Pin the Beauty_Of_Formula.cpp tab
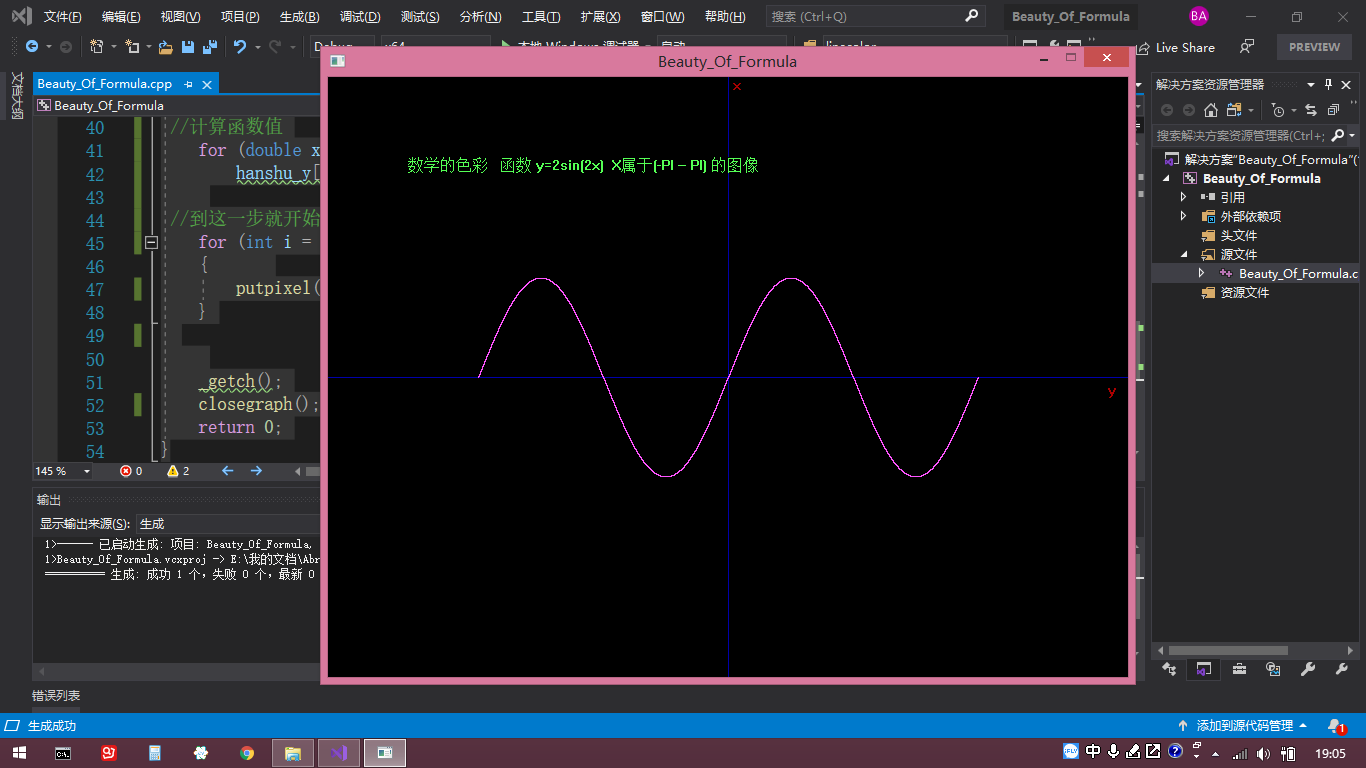This screenshot has height=768, width=1366. pyautogui.click(x=188, y=85)
